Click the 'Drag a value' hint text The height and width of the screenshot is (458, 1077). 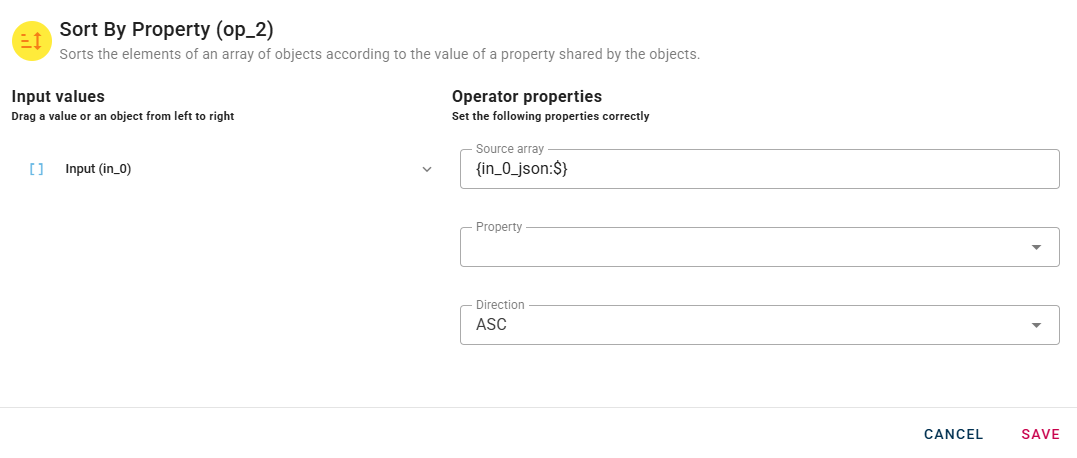(123, 117)
